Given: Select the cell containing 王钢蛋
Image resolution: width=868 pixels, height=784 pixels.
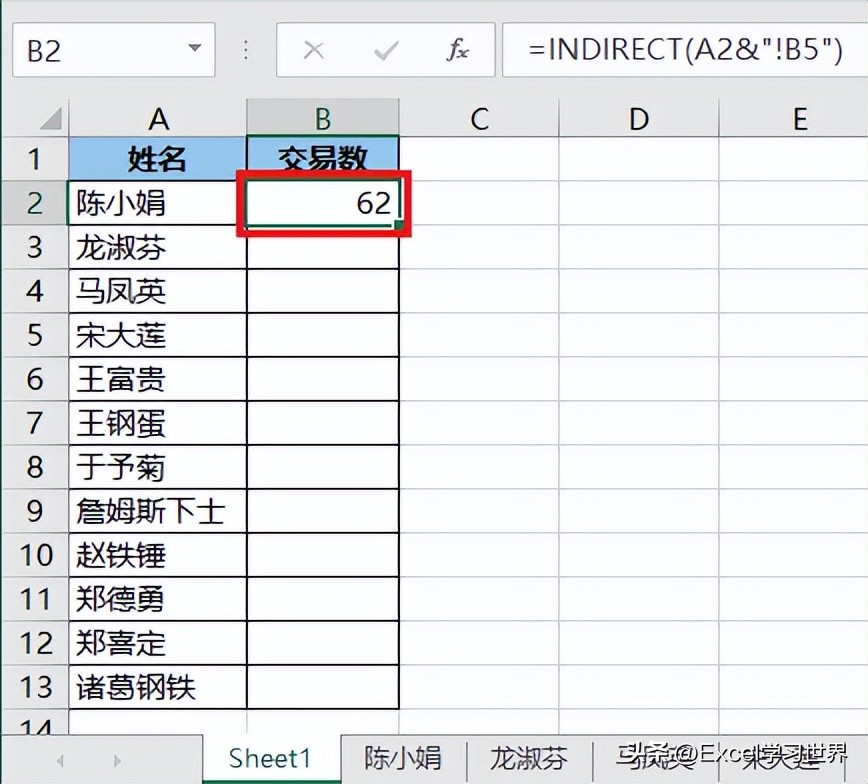Looking at the screenshot, I should click(x=158, y=423).
